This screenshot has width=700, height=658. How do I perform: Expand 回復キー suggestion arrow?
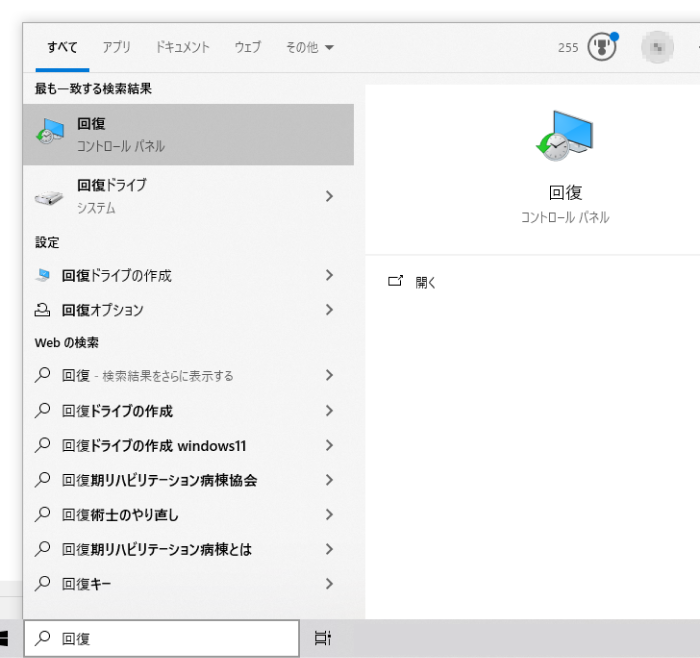pos(329,583)
